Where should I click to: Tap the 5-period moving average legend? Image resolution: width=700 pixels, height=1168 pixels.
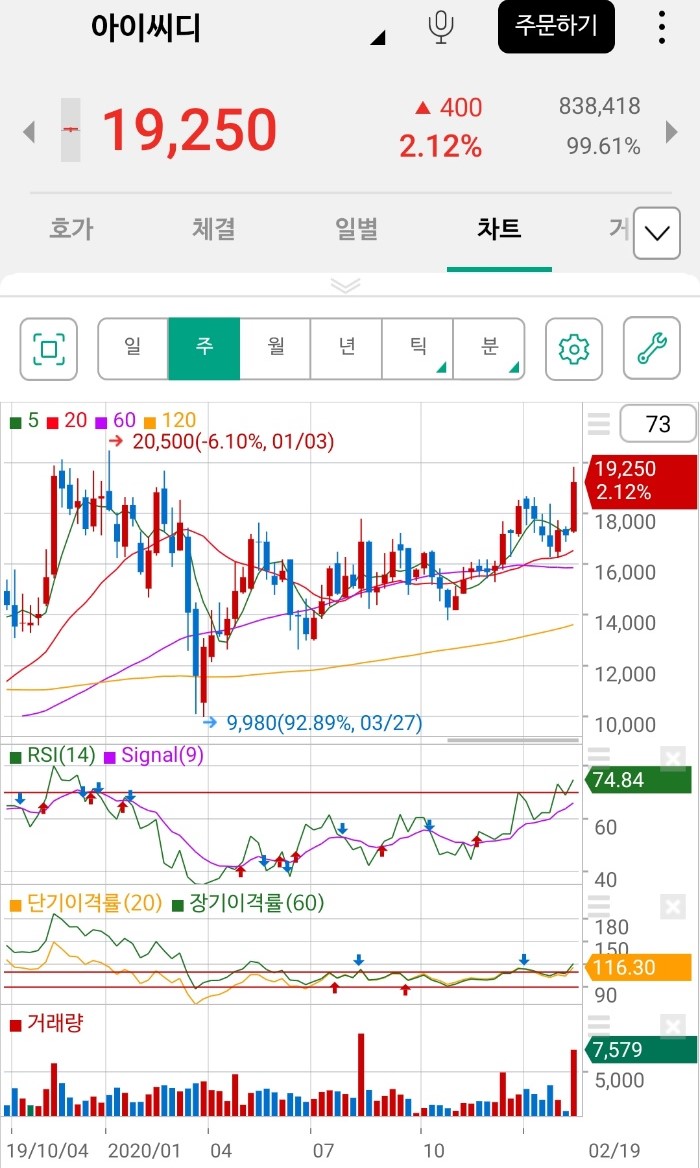[x=25, y=421]
